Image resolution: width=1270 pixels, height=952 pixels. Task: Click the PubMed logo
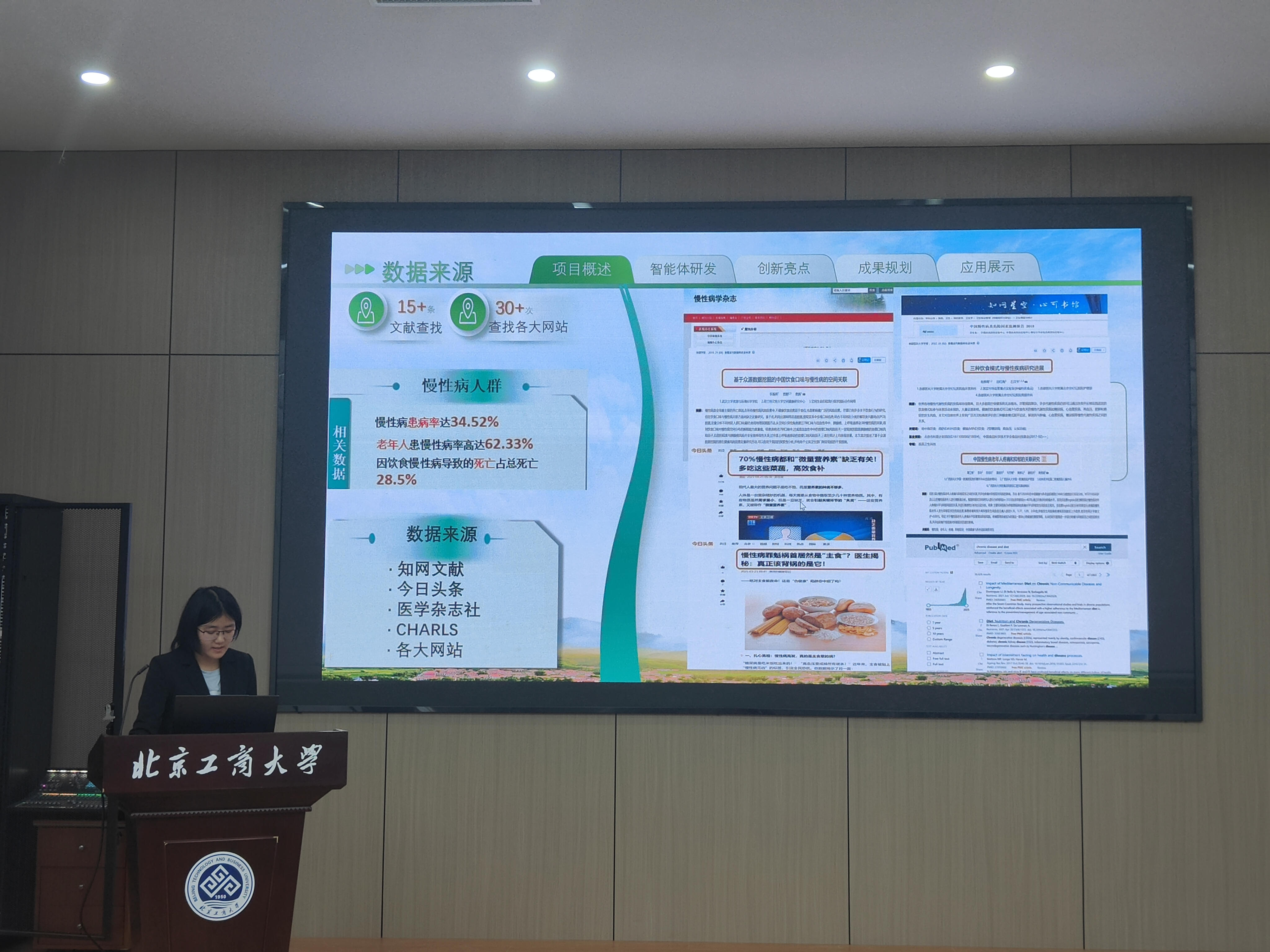[942, 548]
